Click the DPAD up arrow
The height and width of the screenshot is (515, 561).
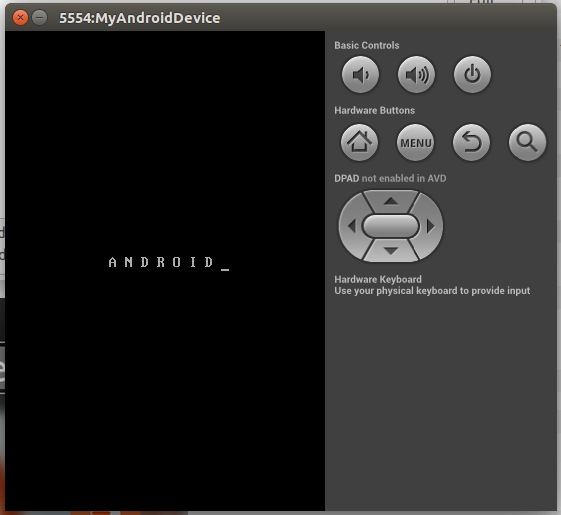pos(391,201)
